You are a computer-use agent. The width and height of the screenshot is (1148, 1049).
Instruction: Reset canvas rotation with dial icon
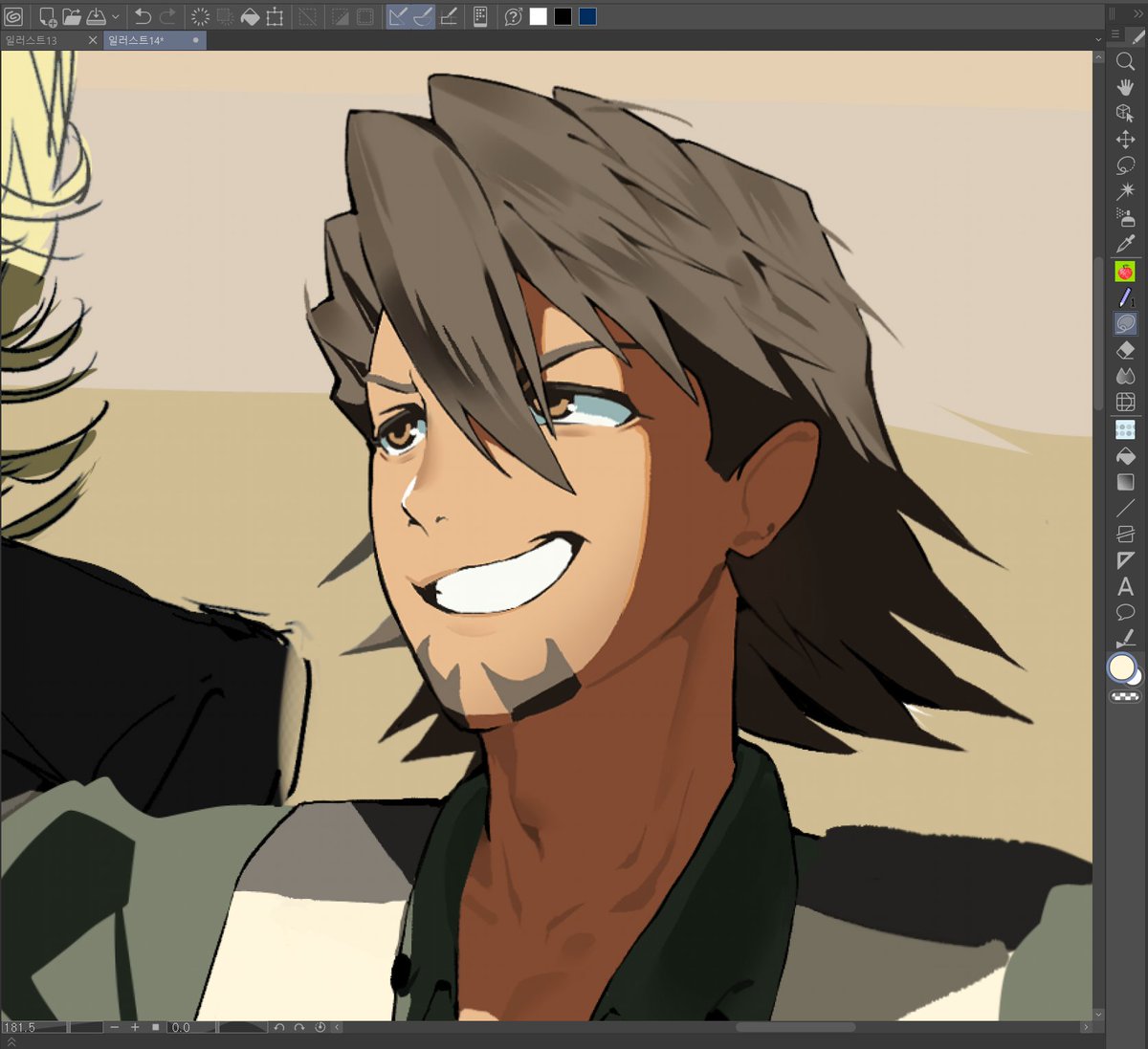(x=320, y=1027)
